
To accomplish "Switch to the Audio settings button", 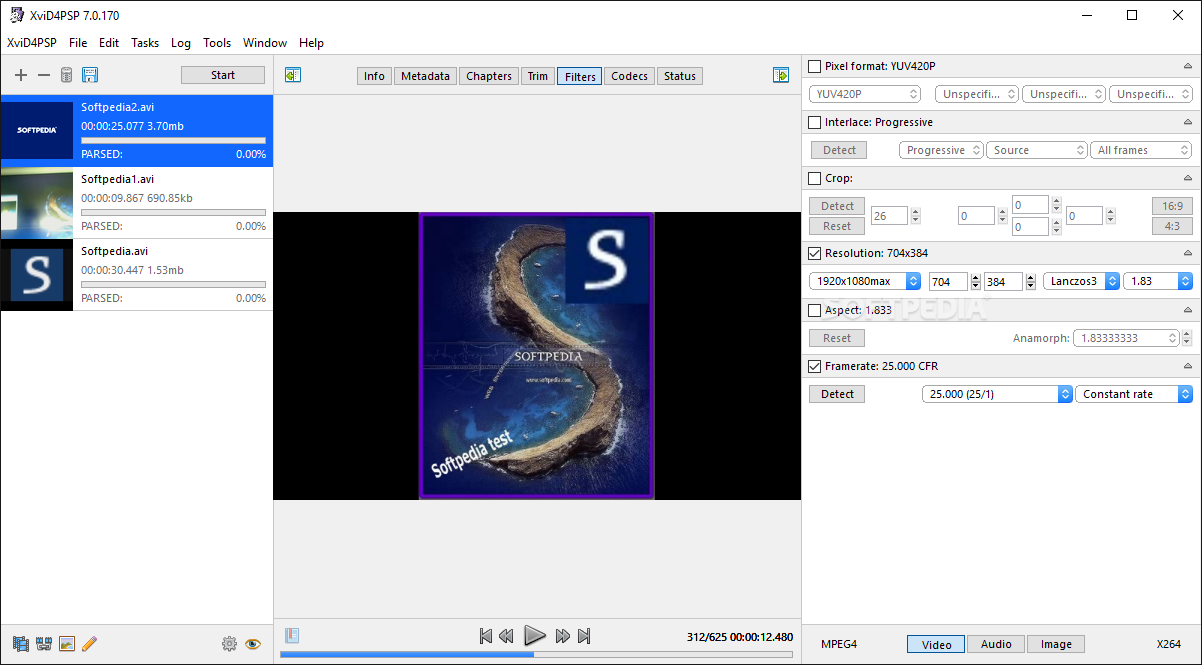I will click(x=996, y=644).
